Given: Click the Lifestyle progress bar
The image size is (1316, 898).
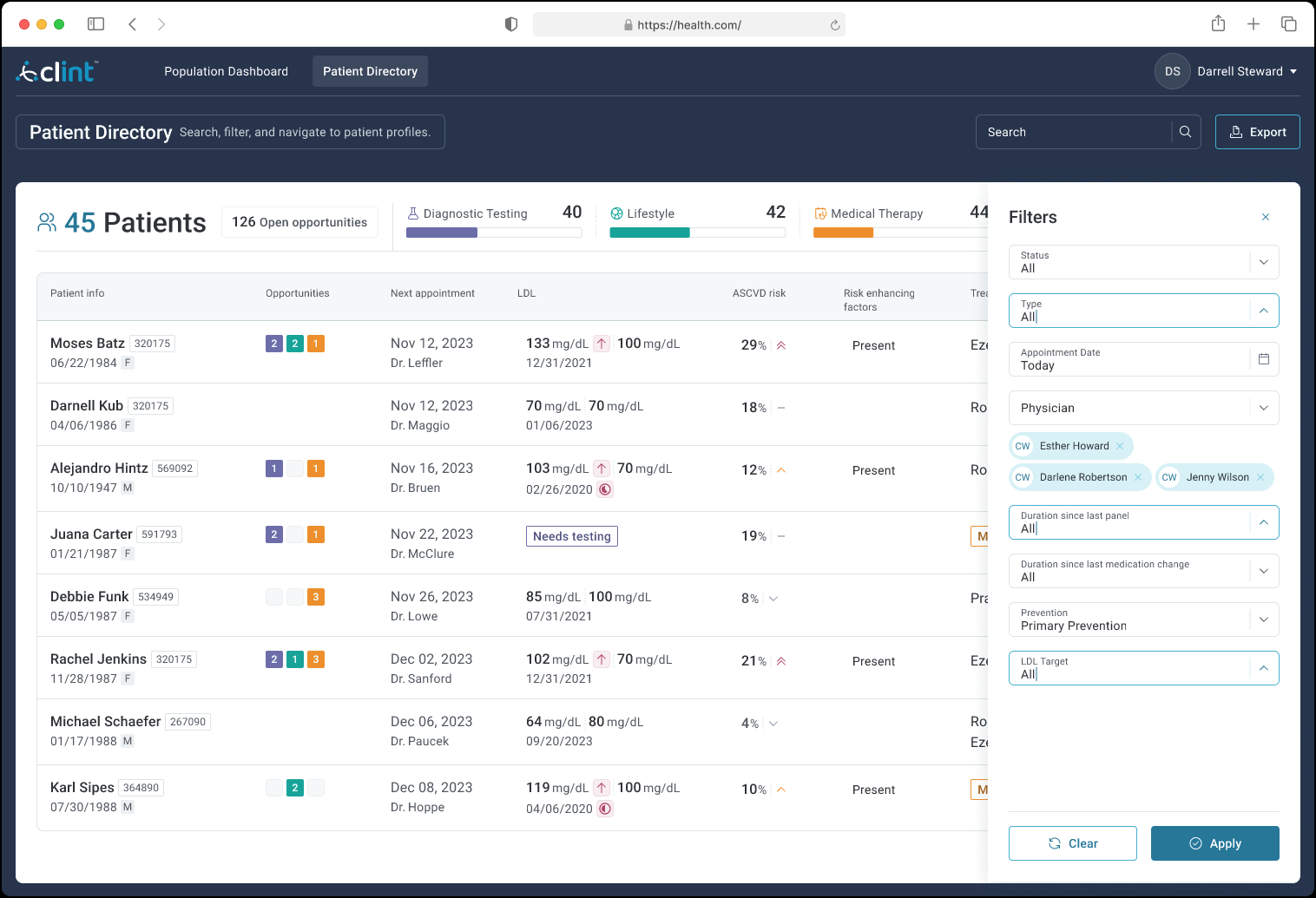Looking at the screenshot, I should click(x=697, y=233).
